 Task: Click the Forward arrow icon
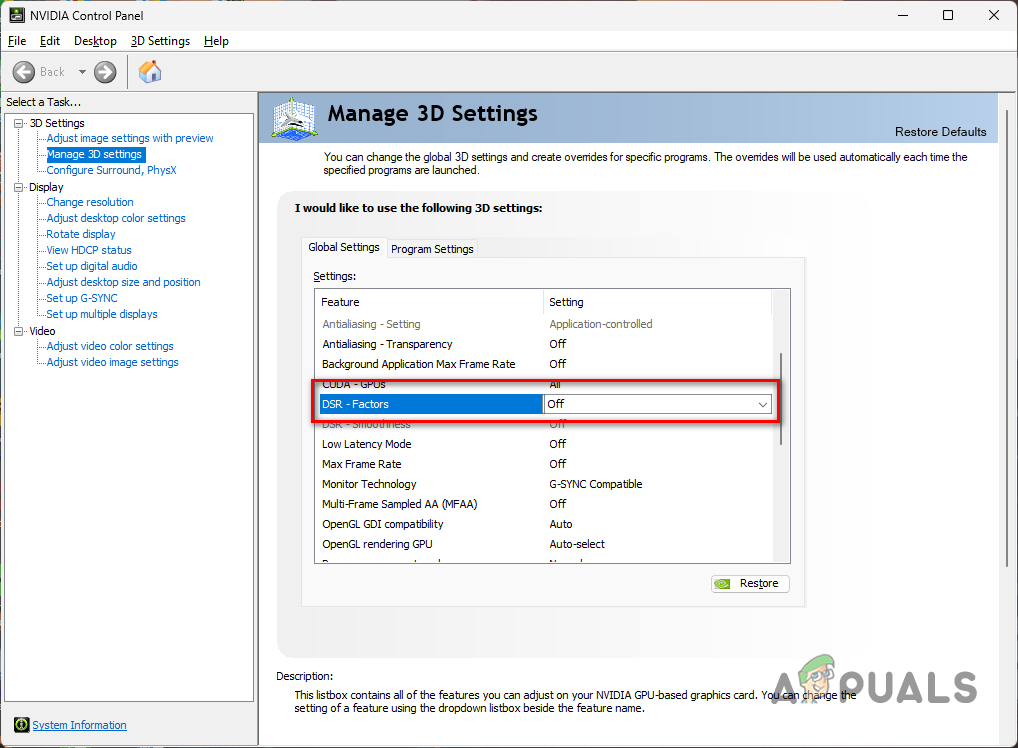pos(105,72)
